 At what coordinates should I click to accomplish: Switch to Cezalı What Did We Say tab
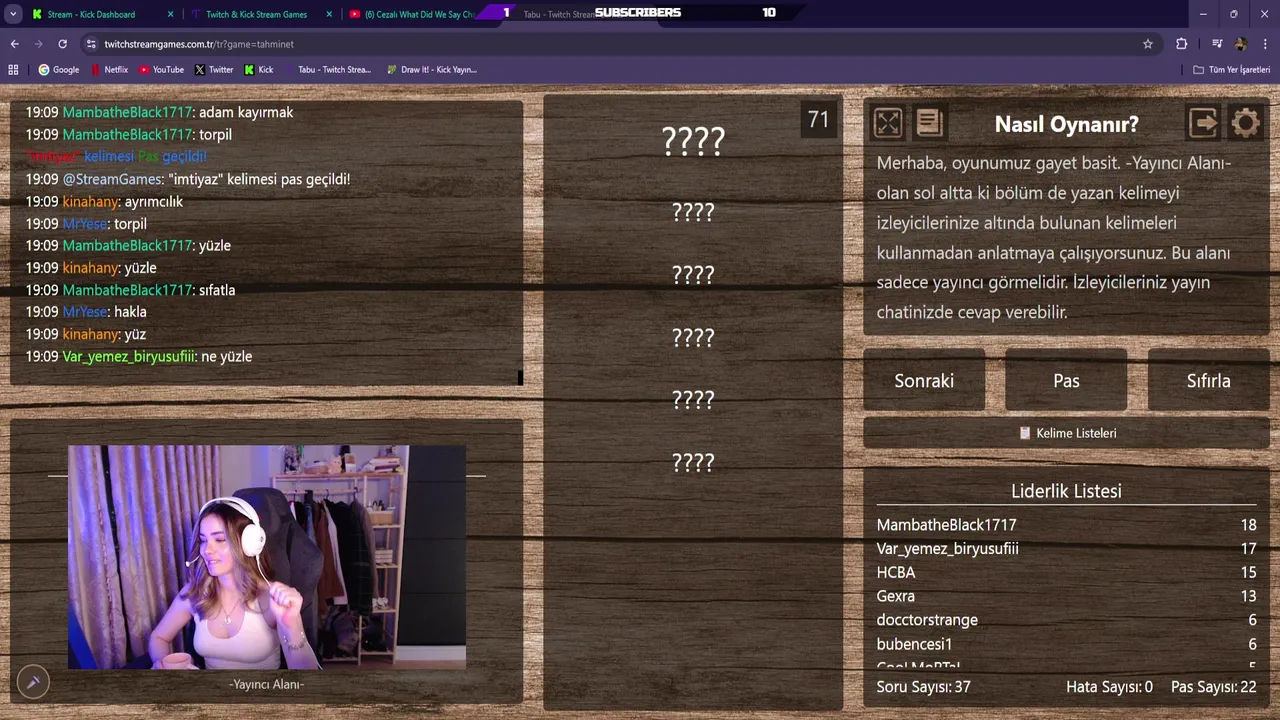[x=412, y=14]
